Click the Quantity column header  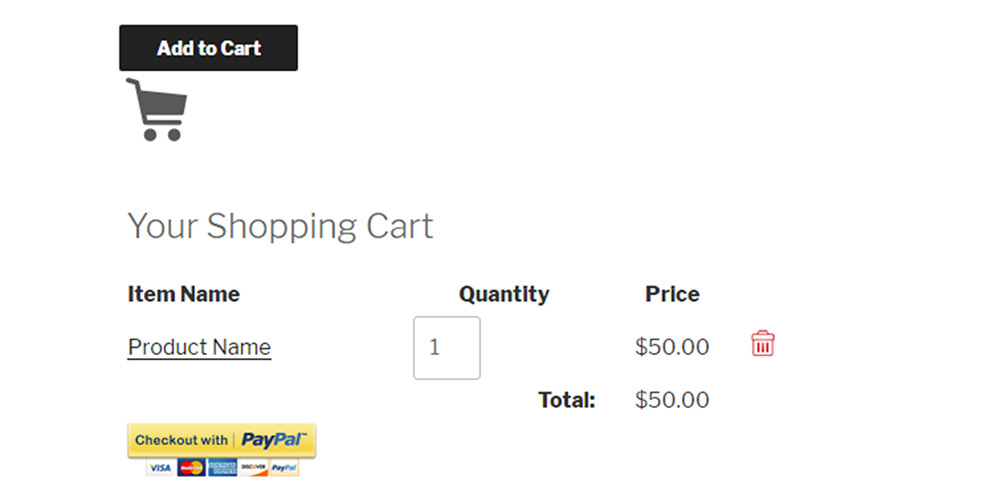tap(504, 294)
